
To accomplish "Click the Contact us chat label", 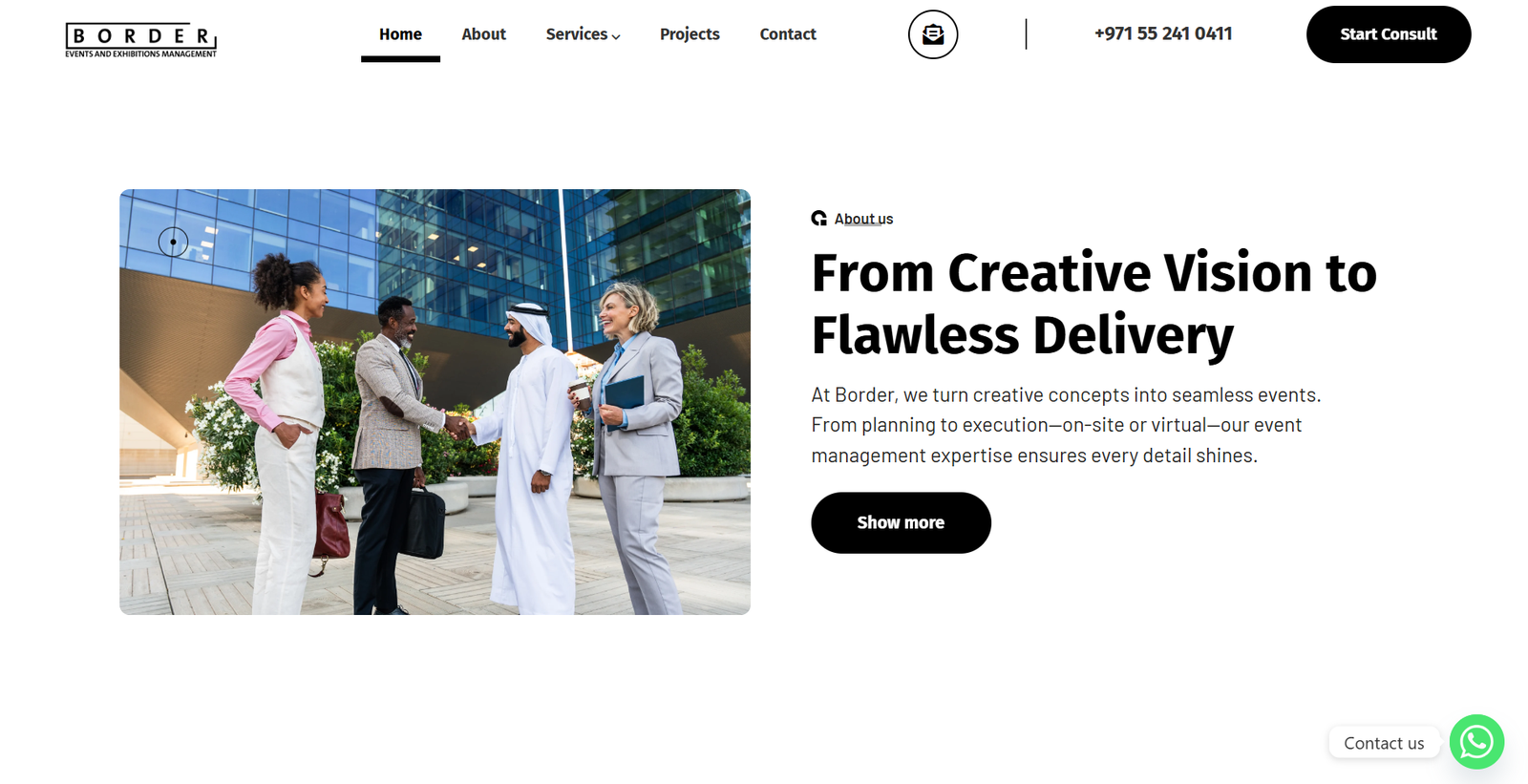I will pos(1384,743).
